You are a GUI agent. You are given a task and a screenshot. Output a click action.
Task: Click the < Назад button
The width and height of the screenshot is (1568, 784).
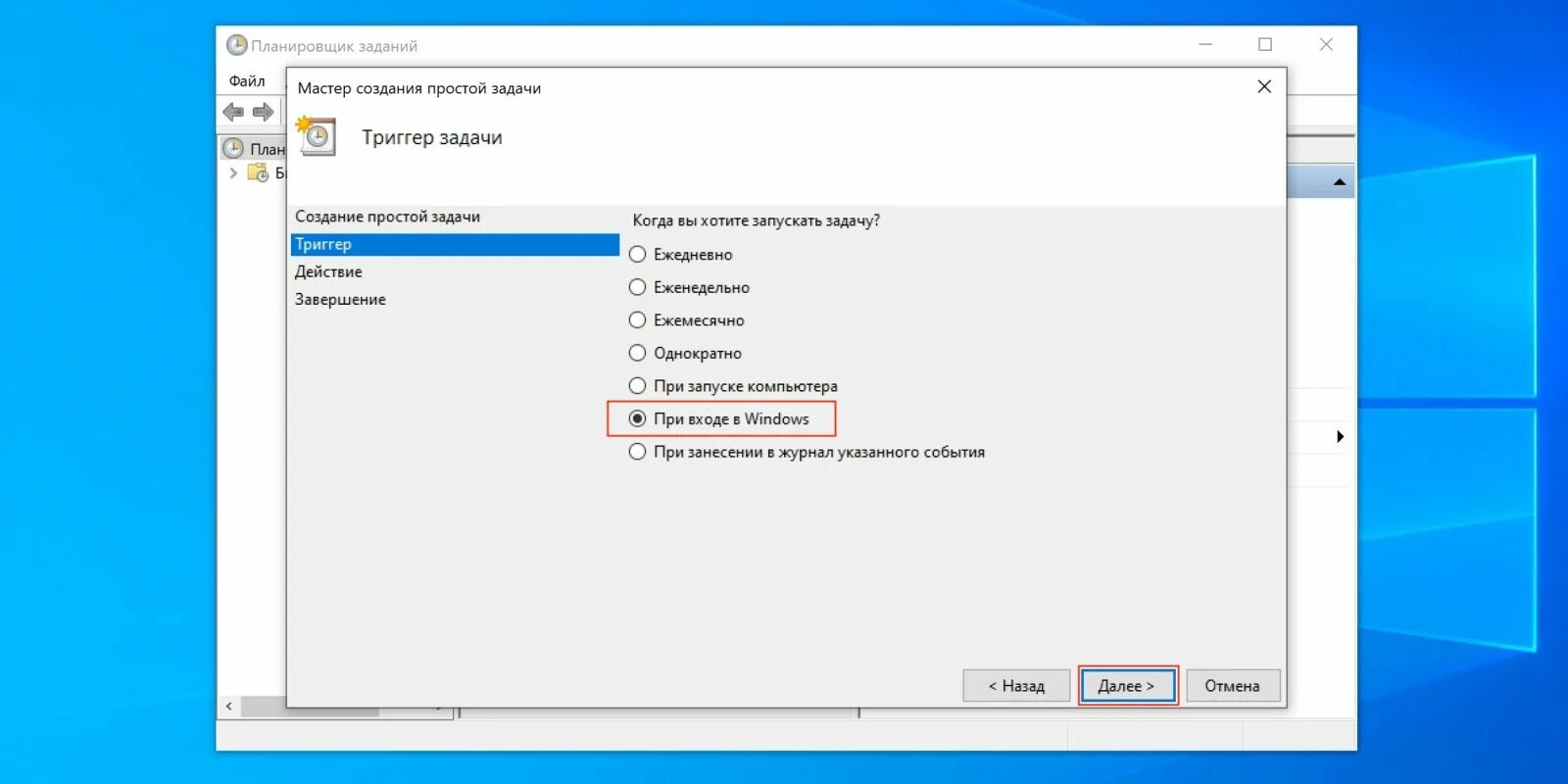(1016, 686)
